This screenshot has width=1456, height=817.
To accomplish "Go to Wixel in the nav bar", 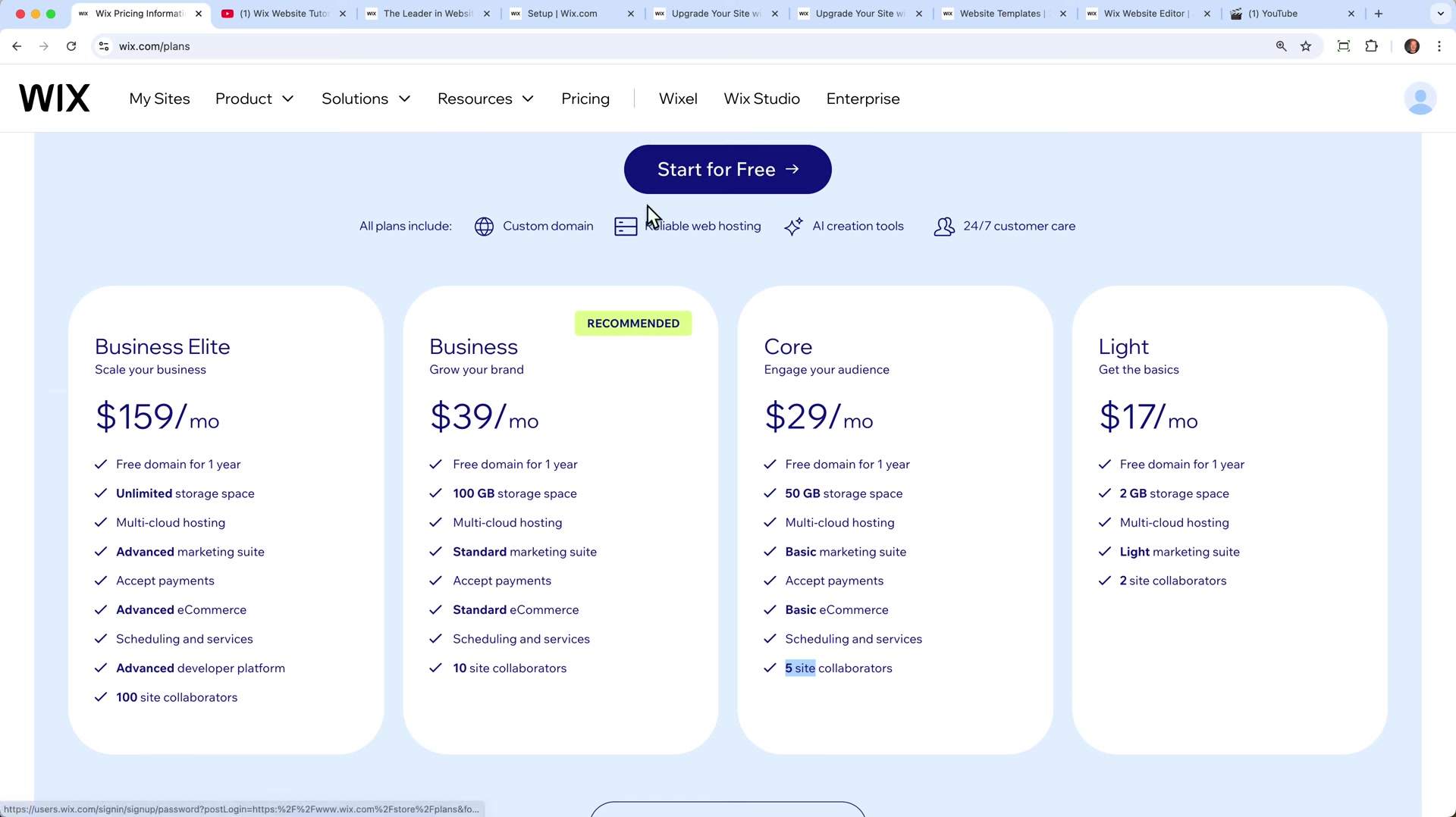I will tap(678, 99).
